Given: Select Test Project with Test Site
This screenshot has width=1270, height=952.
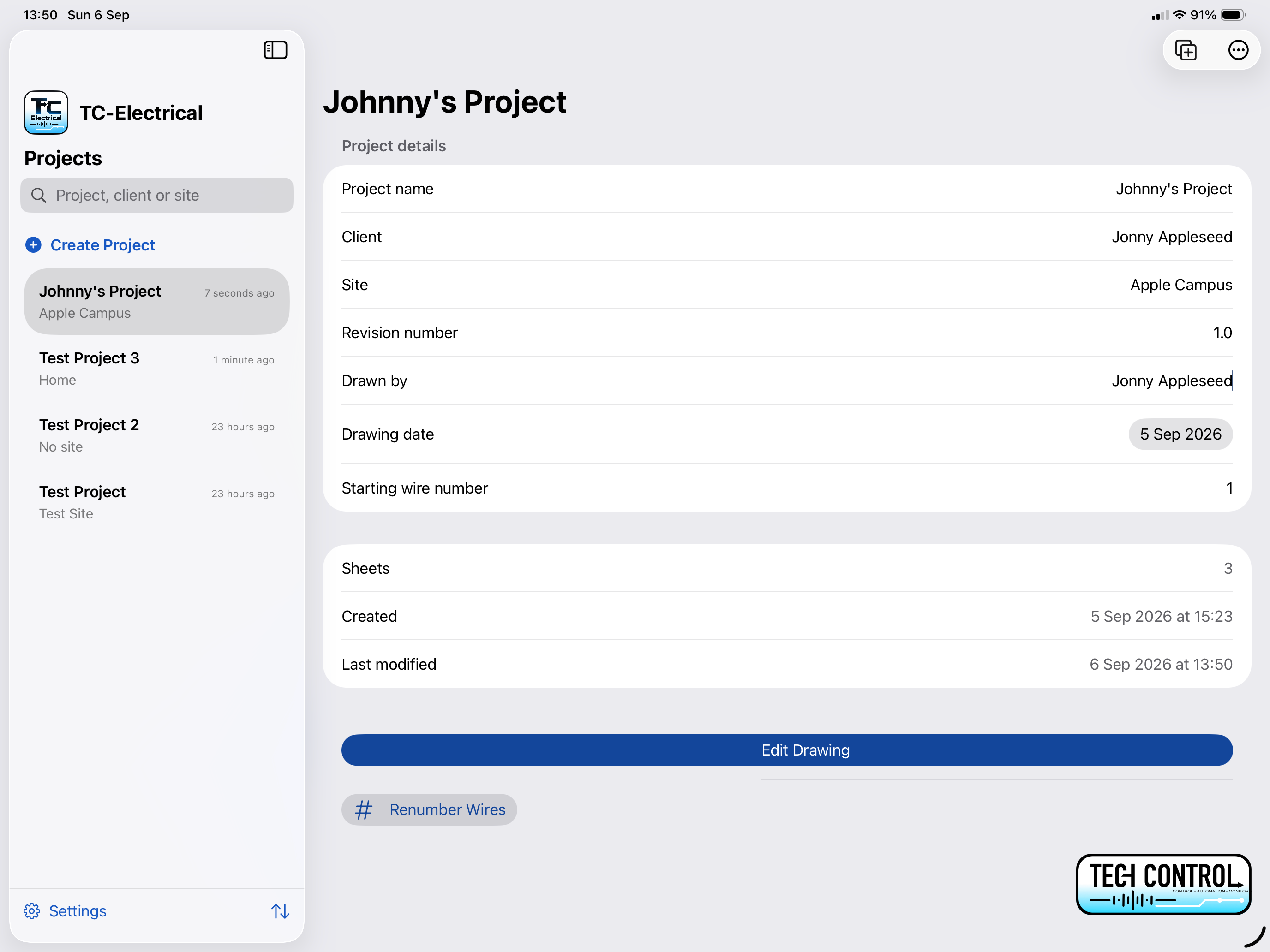Looking at the screenshot, I should coord(157,502).
